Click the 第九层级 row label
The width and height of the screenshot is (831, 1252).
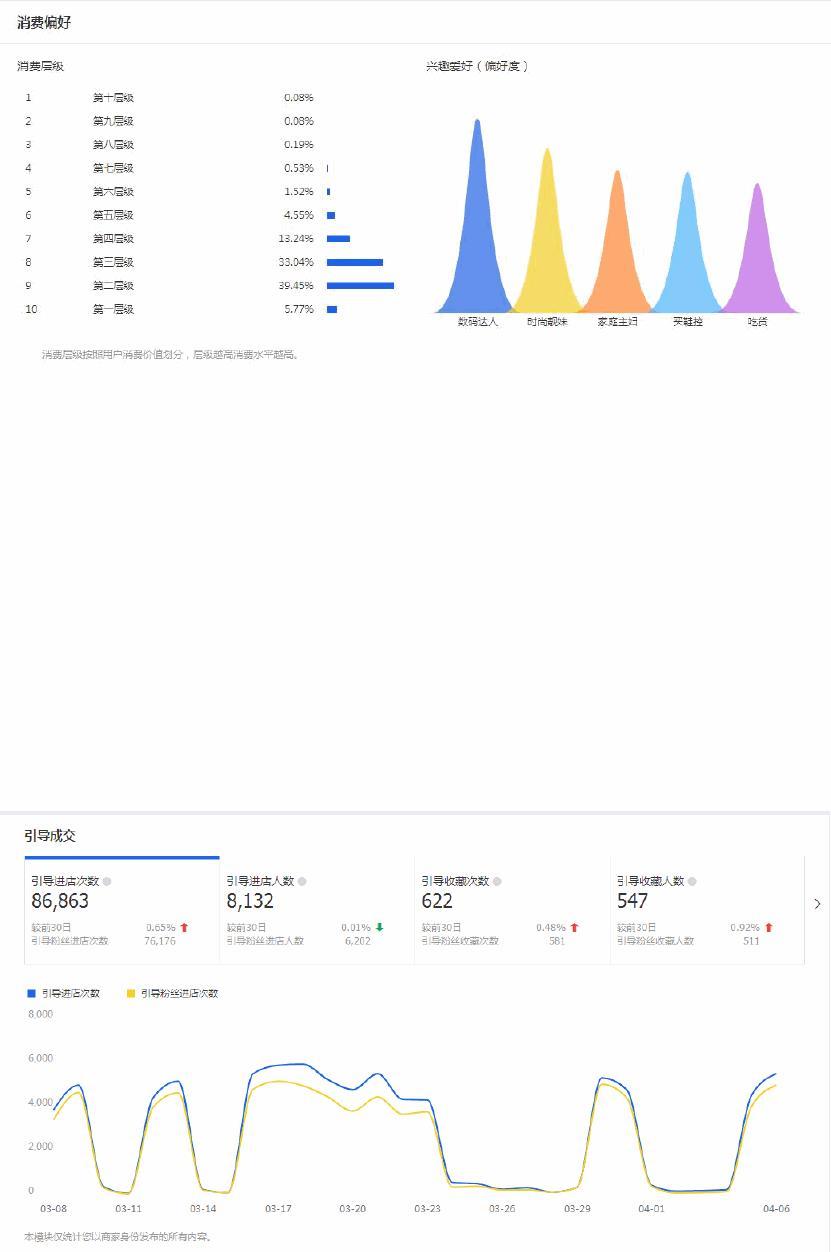click(x=113, y=121)
